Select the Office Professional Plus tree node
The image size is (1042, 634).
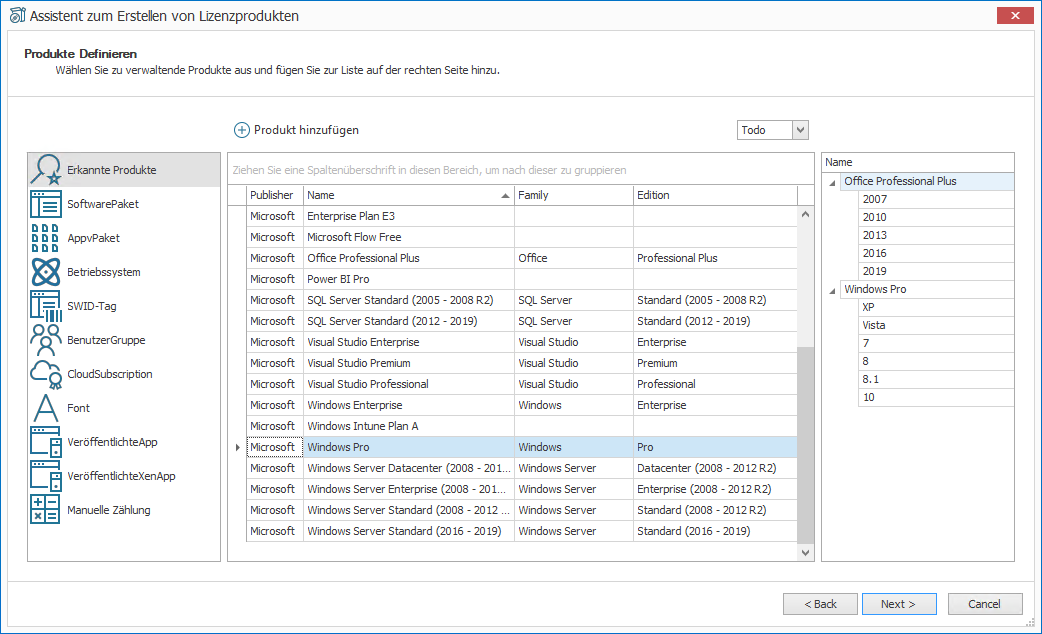coord(927,181)
